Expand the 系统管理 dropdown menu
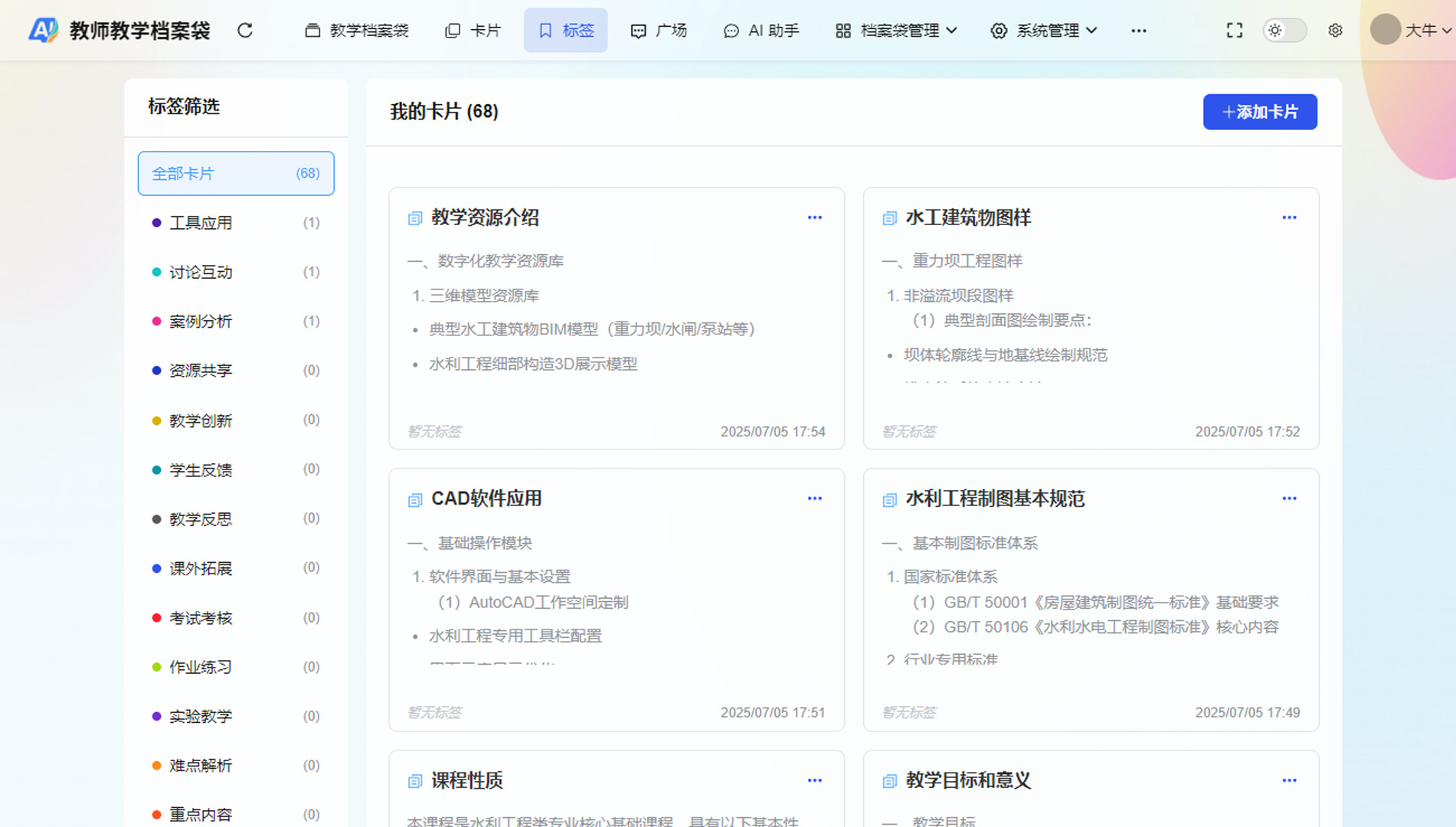 point(1044,30)
